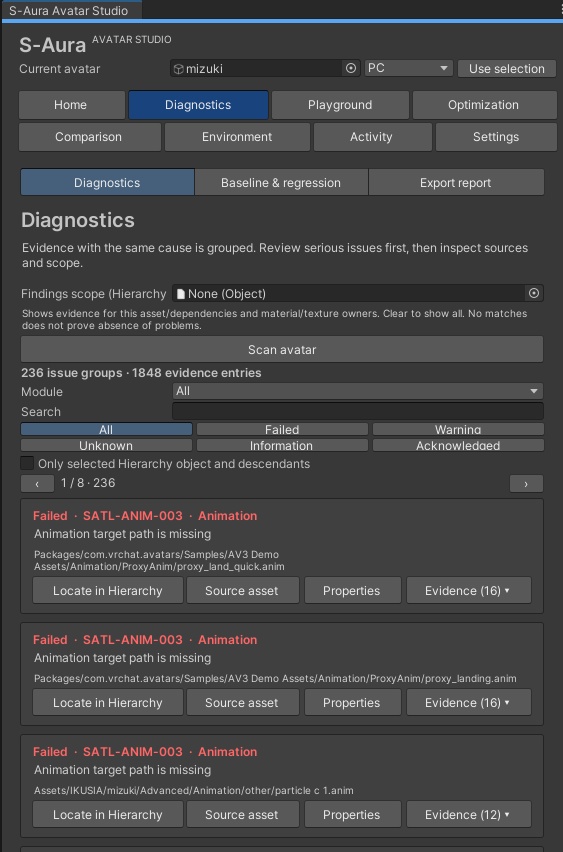
Task: Expand Evidence (16) for proxy_landing.anim
Action: (468, 703)
